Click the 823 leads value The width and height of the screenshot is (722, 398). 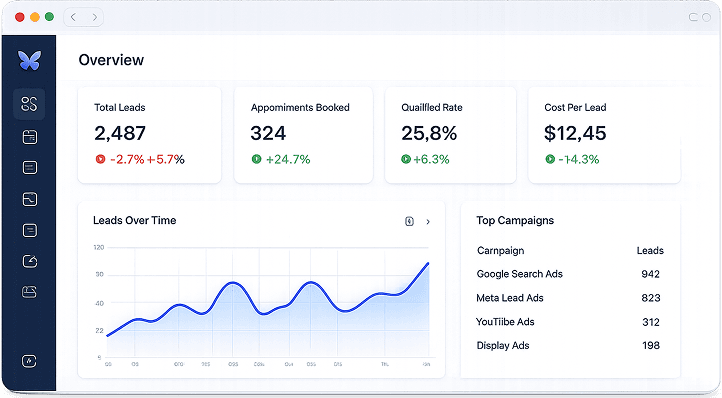point(651,298)
